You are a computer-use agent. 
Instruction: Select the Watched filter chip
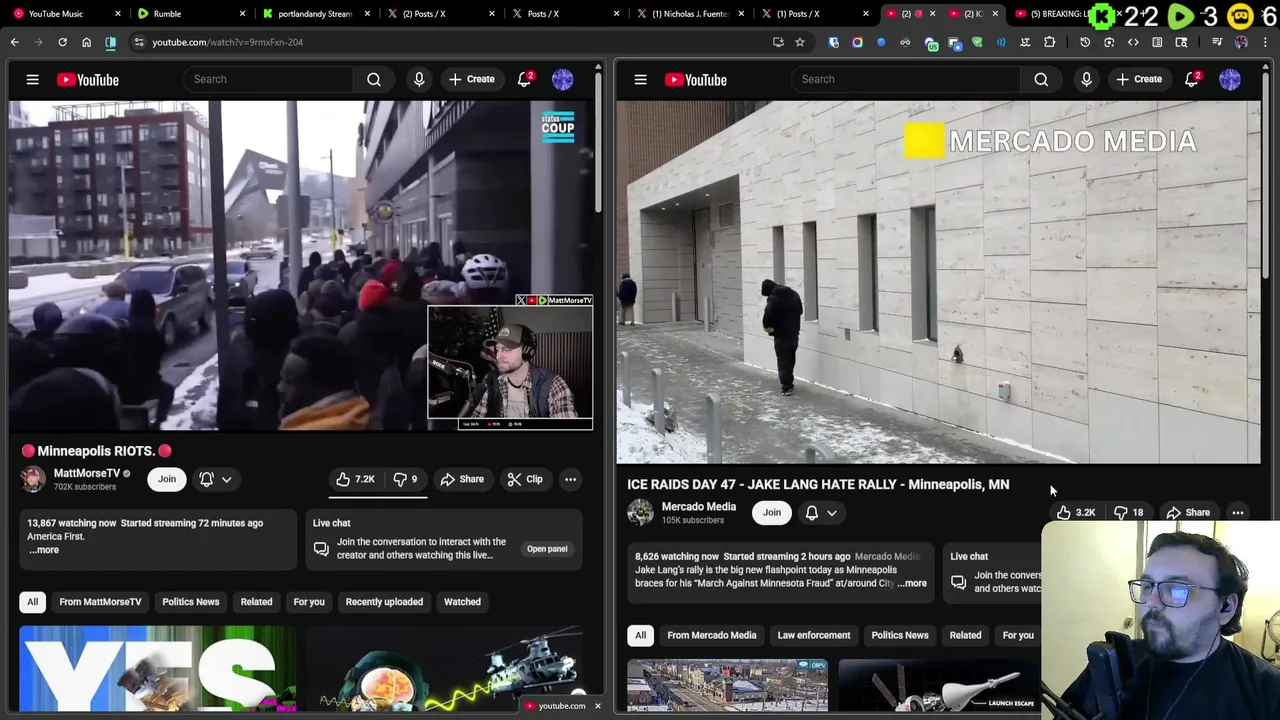tap(462, 602)
